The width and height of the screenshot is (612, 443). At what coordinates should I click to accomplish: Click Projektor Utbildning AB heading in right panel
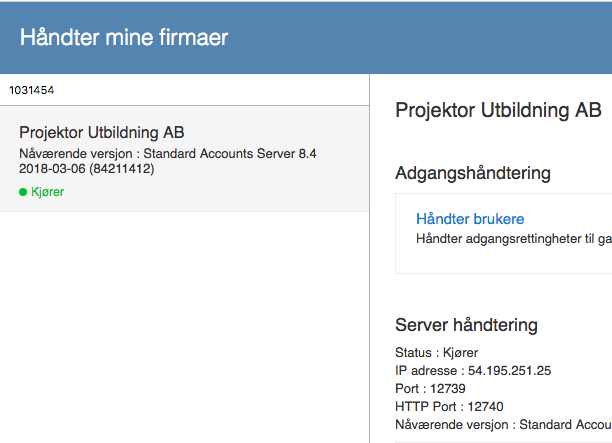[x=498, y=110]
